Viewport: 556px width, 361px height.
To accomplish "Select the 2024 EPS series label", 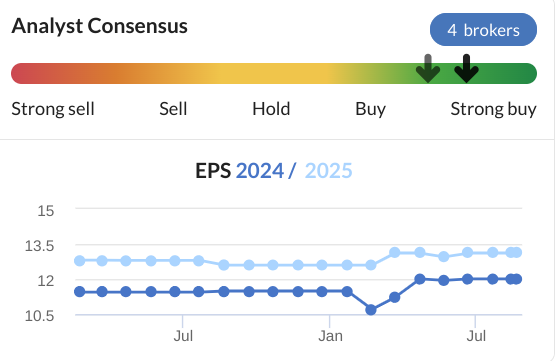I will [x=260, y=171].
